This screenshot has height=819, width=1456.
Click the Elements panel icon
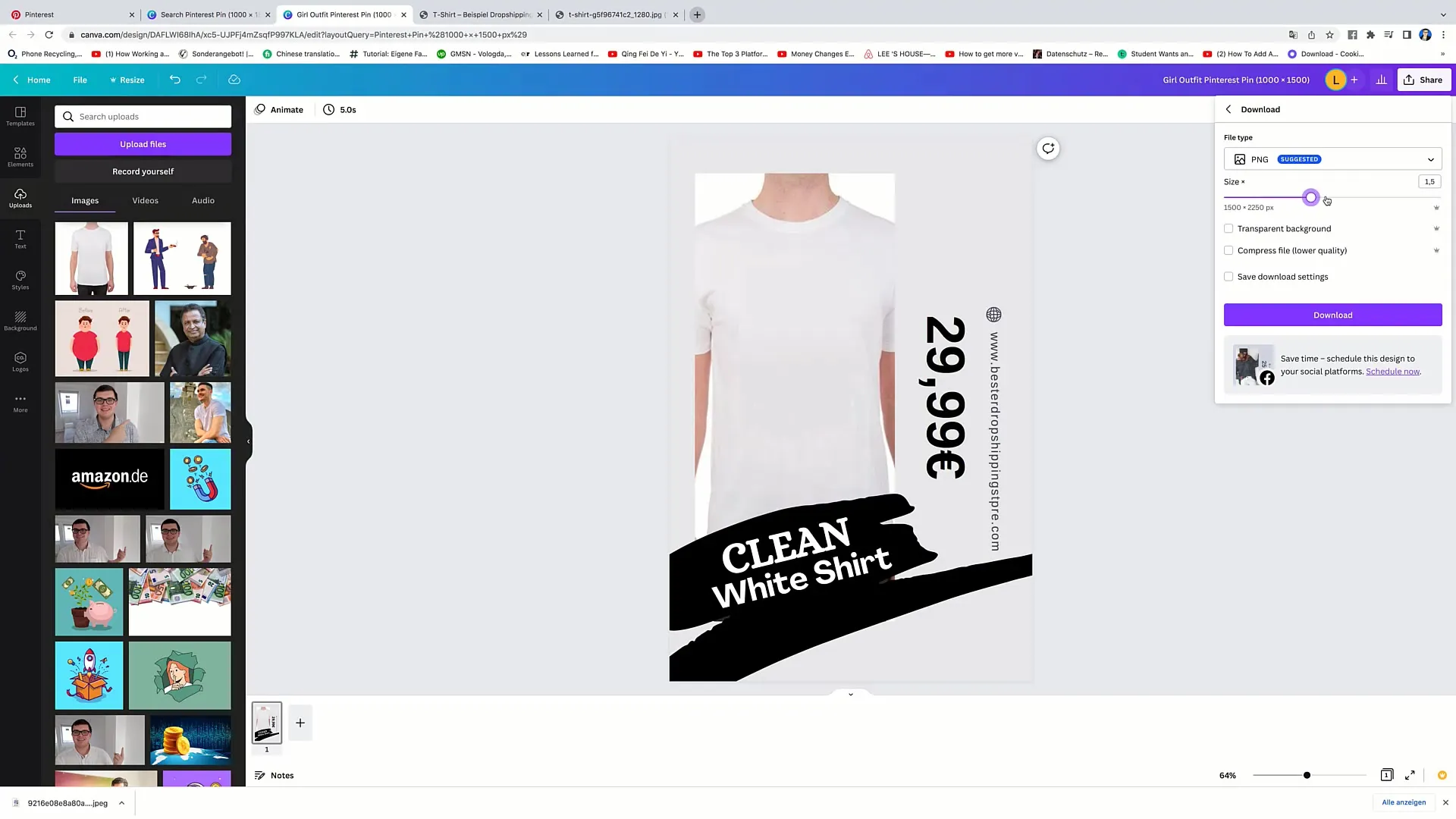pos(20,156)
